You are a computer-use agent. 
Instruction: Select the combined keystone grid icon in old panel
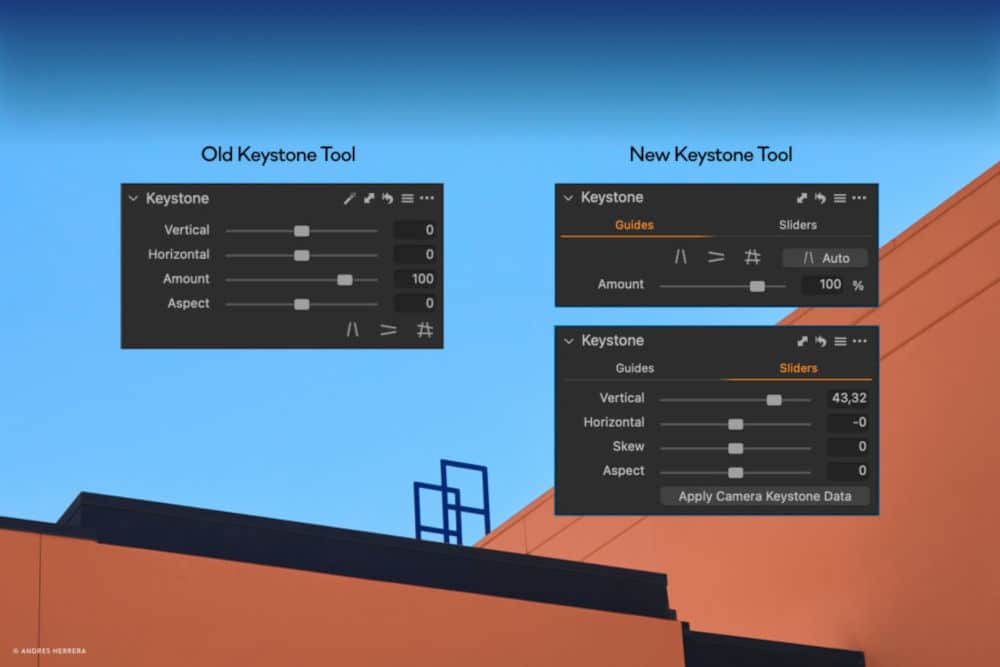(425, 330)
